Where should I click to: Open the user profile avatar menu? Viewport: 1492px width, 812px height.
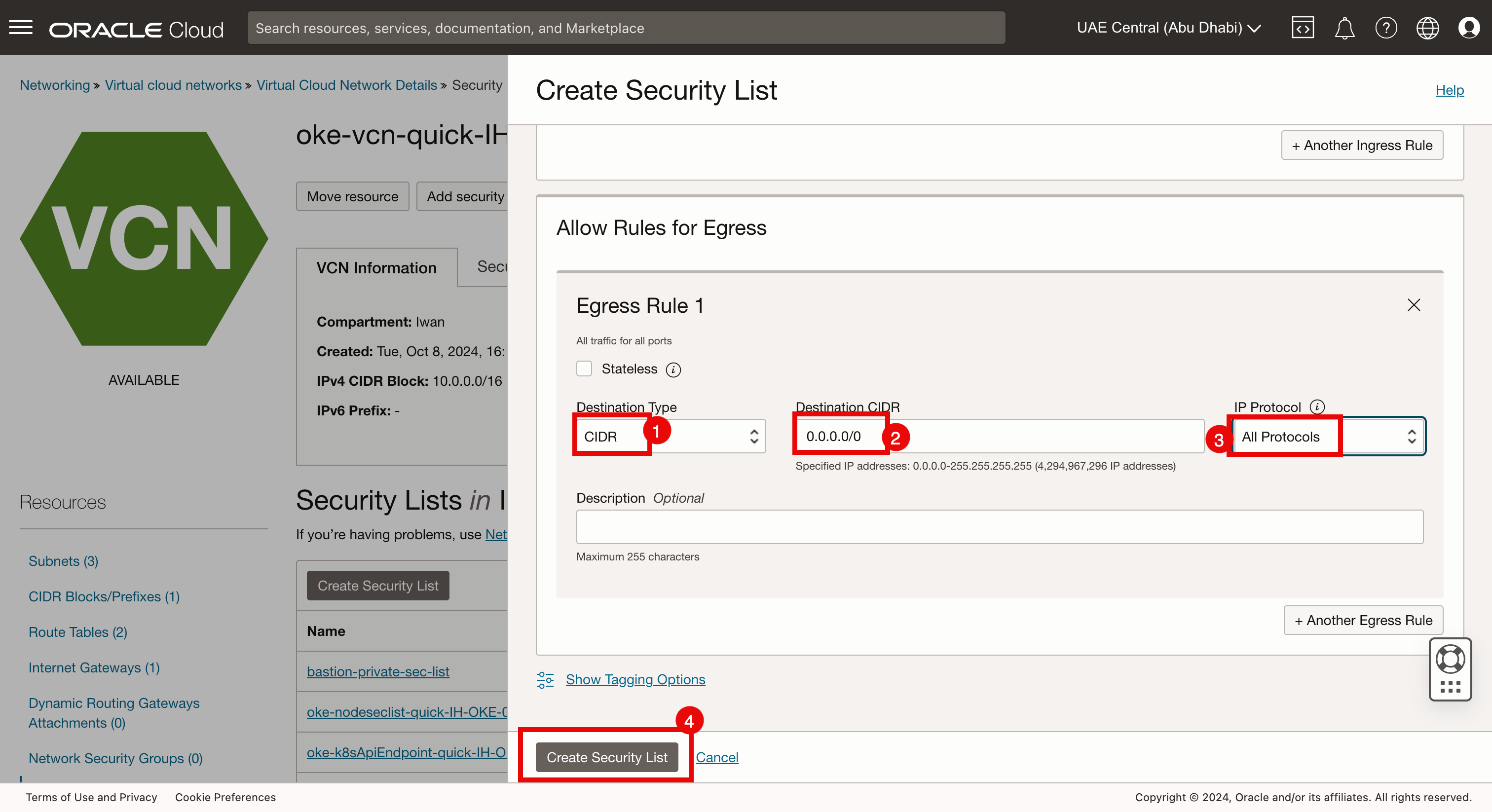[x=1469, y=27]
